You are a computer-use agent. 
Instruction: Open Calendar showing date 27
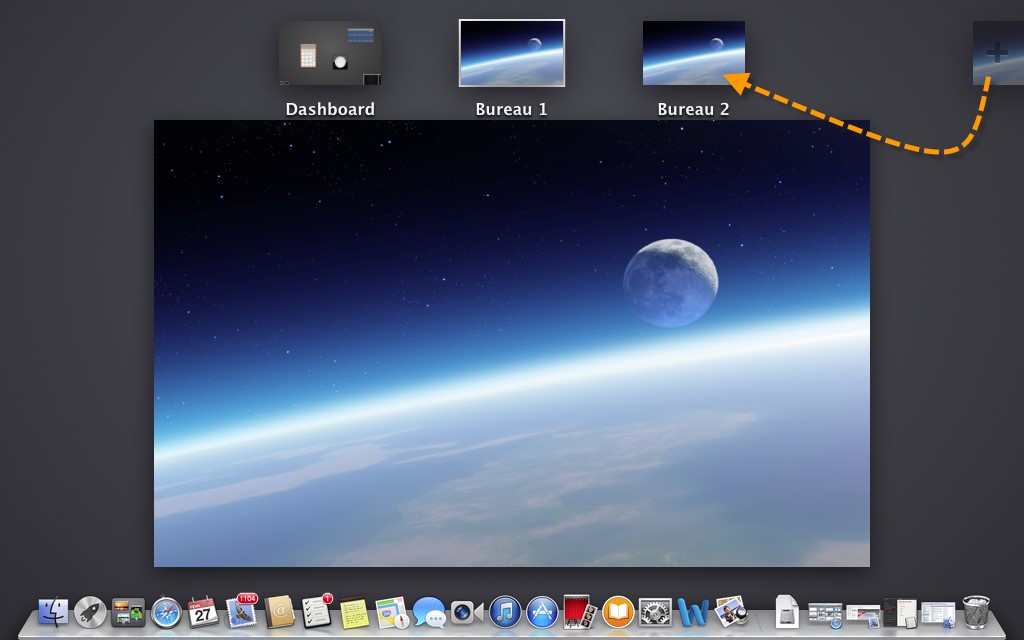203,611
